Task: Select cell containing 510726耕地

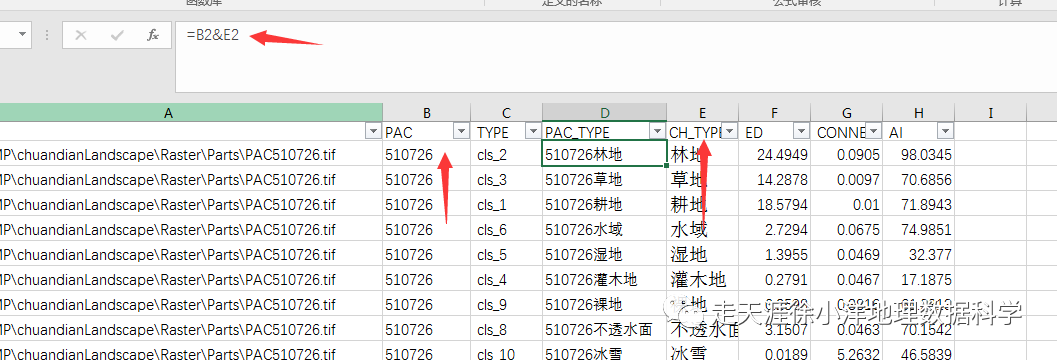Action: tap(605, 204)
